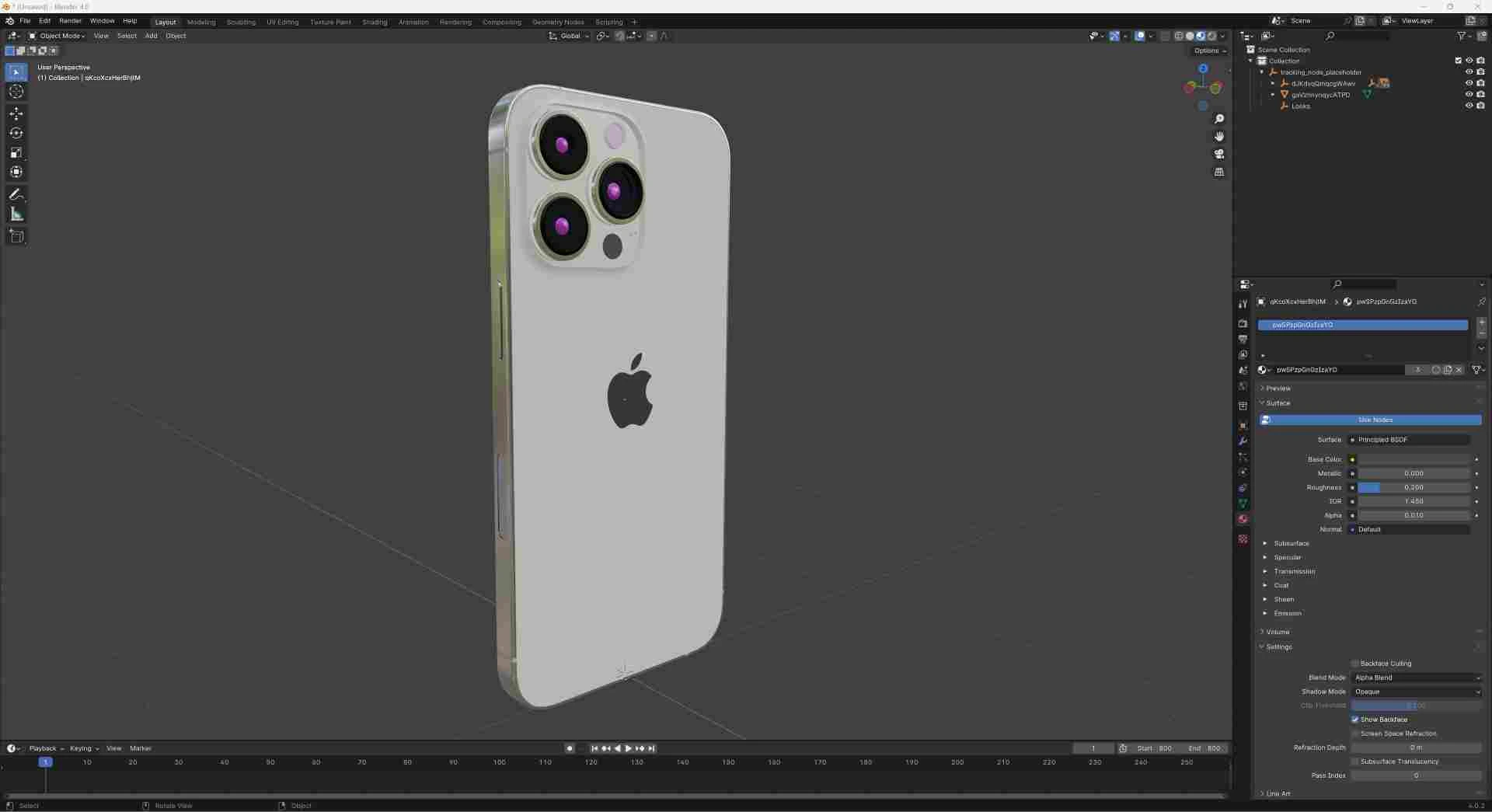Viewport: 1492px width, 812px height.
Task: Open the Playback popover in timeline
Action: 46,748
